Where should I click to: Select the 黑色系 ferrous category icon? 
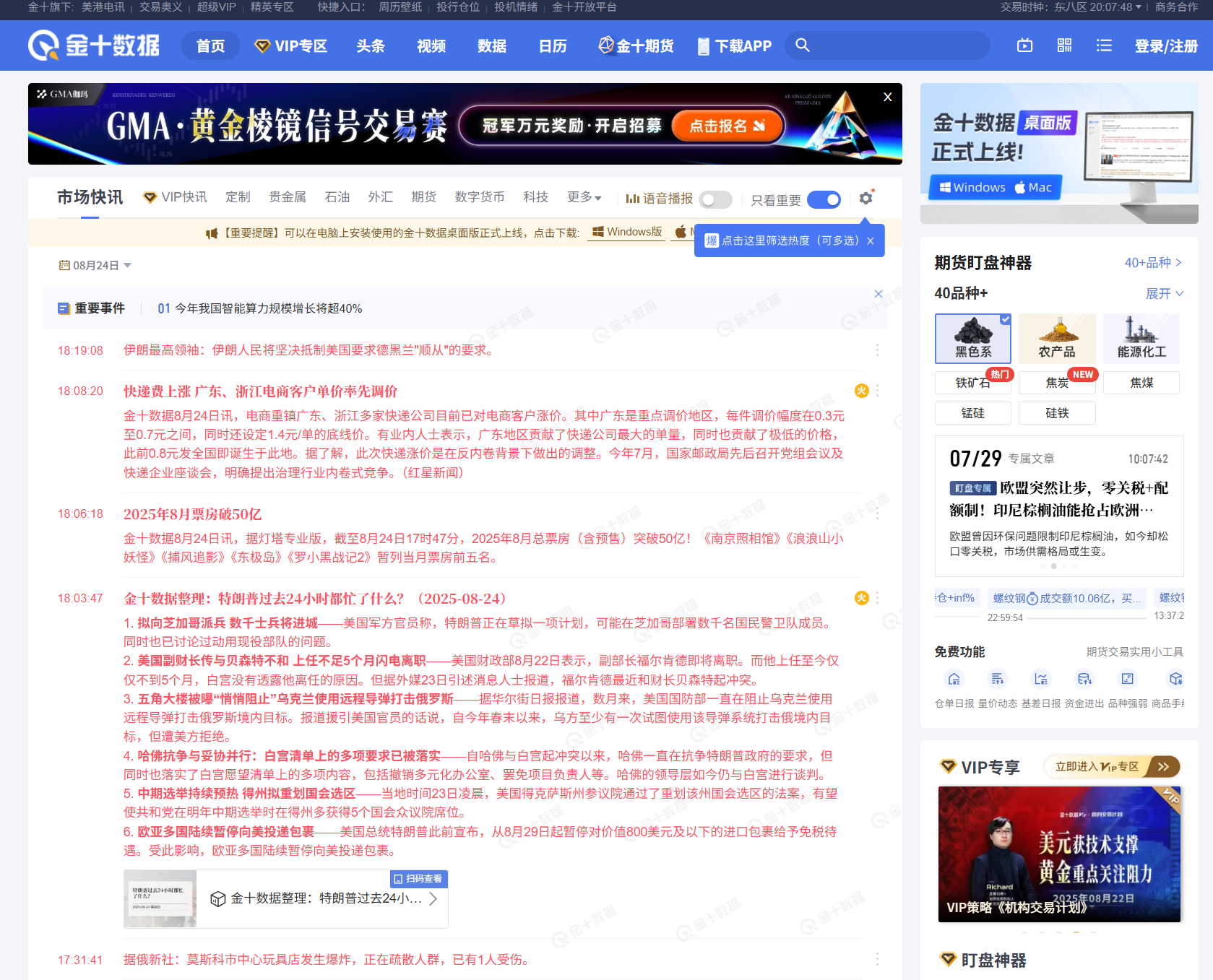(973, 338)
